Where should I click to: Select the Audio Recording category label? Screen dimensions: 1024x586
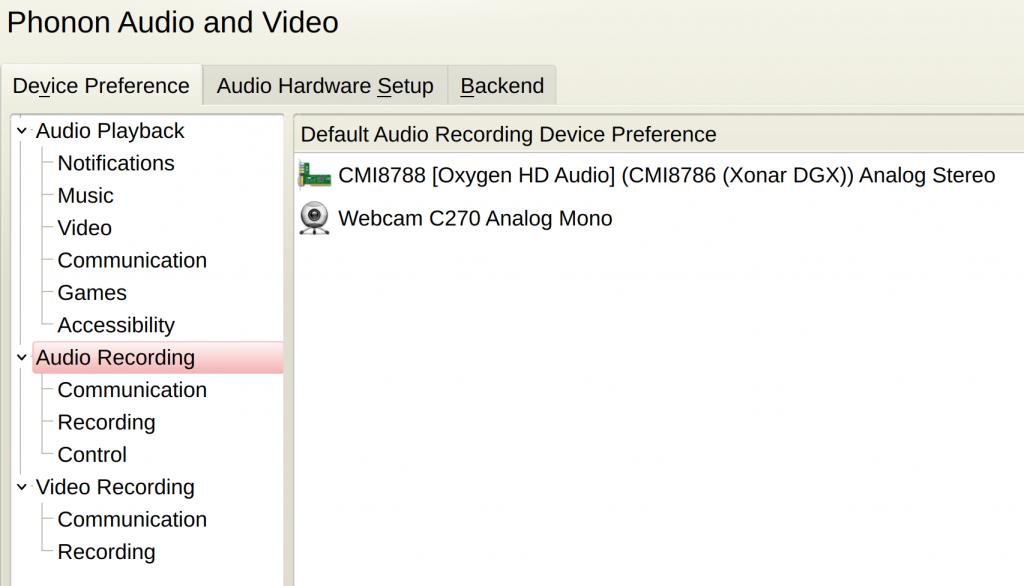116,358
